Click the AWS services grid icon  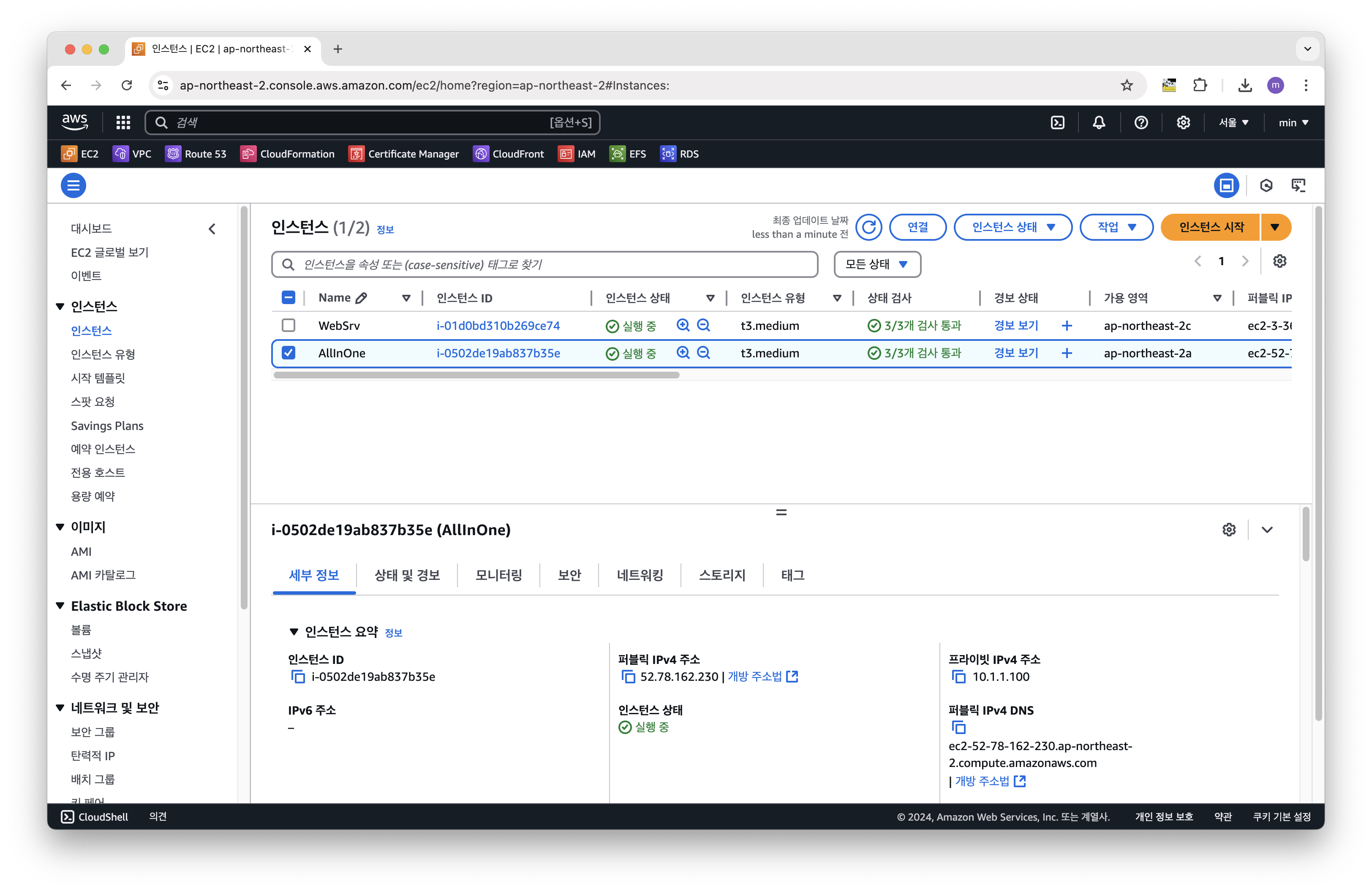[123, 123]
